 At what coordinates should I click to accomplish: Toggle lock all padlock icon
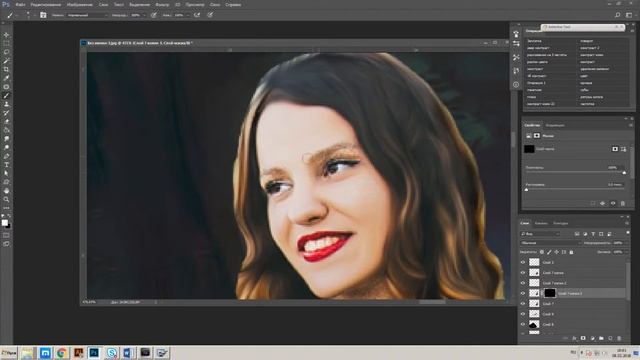pyautogui.click(x=571, y=252)
